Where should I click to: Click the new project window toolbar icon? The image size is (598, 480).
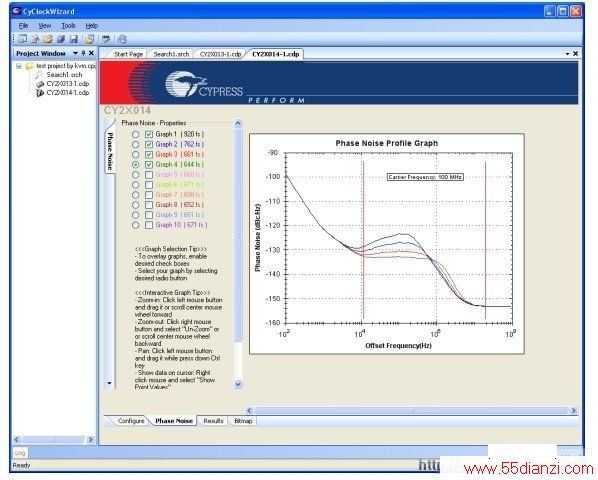tap(23, 39)
